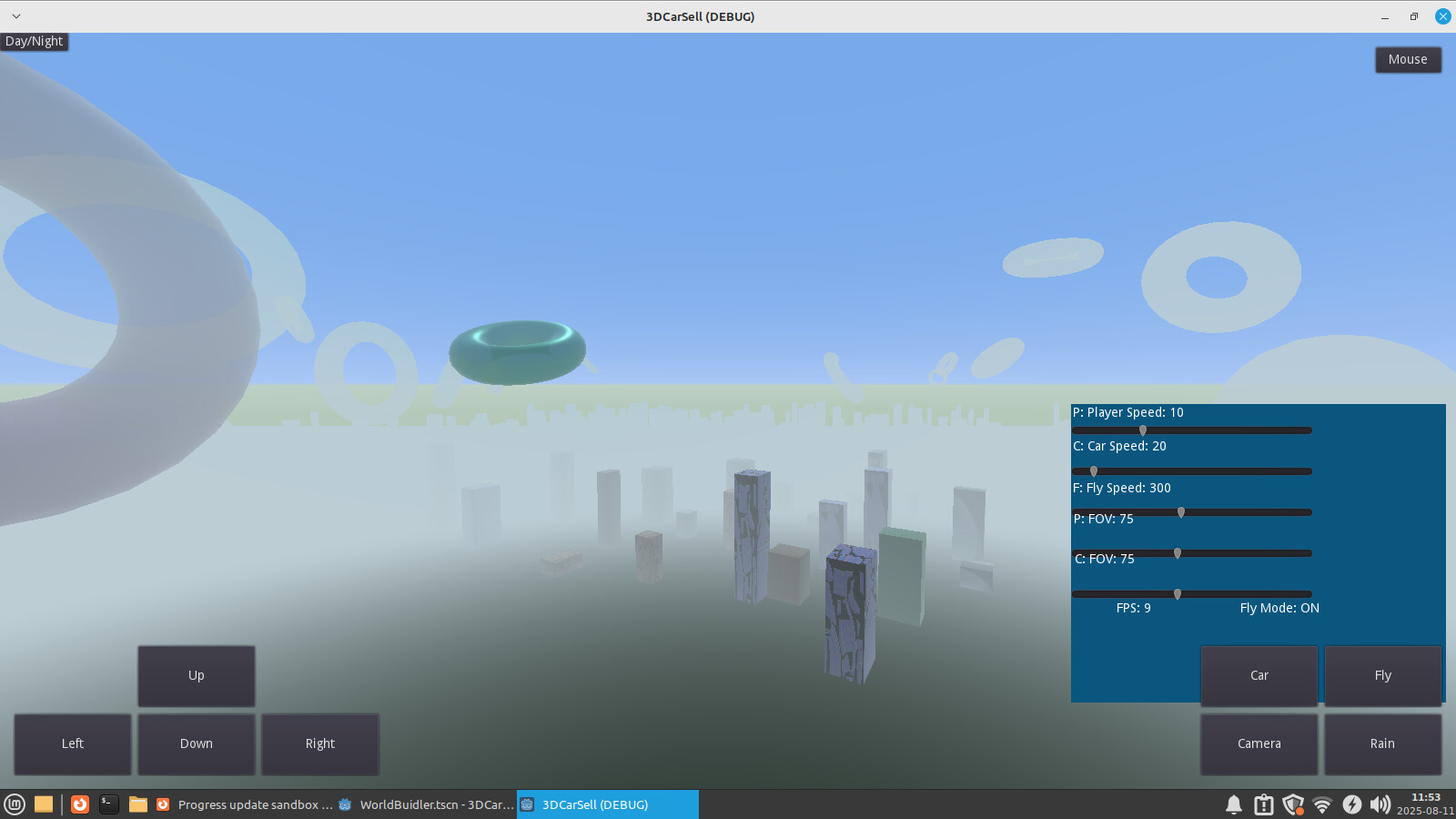
Task: Toggle Day/Night mode
Action: [35, 42]
